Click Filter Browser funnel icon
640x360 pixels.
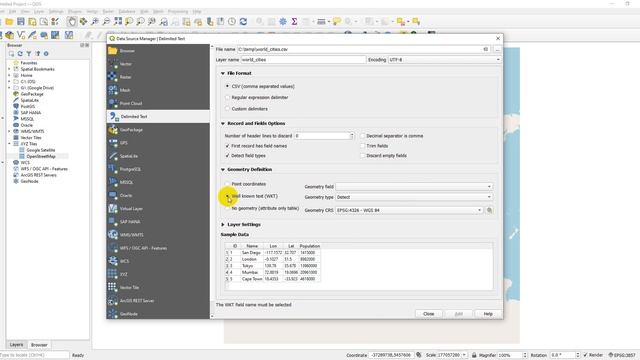tap(29, 53)
